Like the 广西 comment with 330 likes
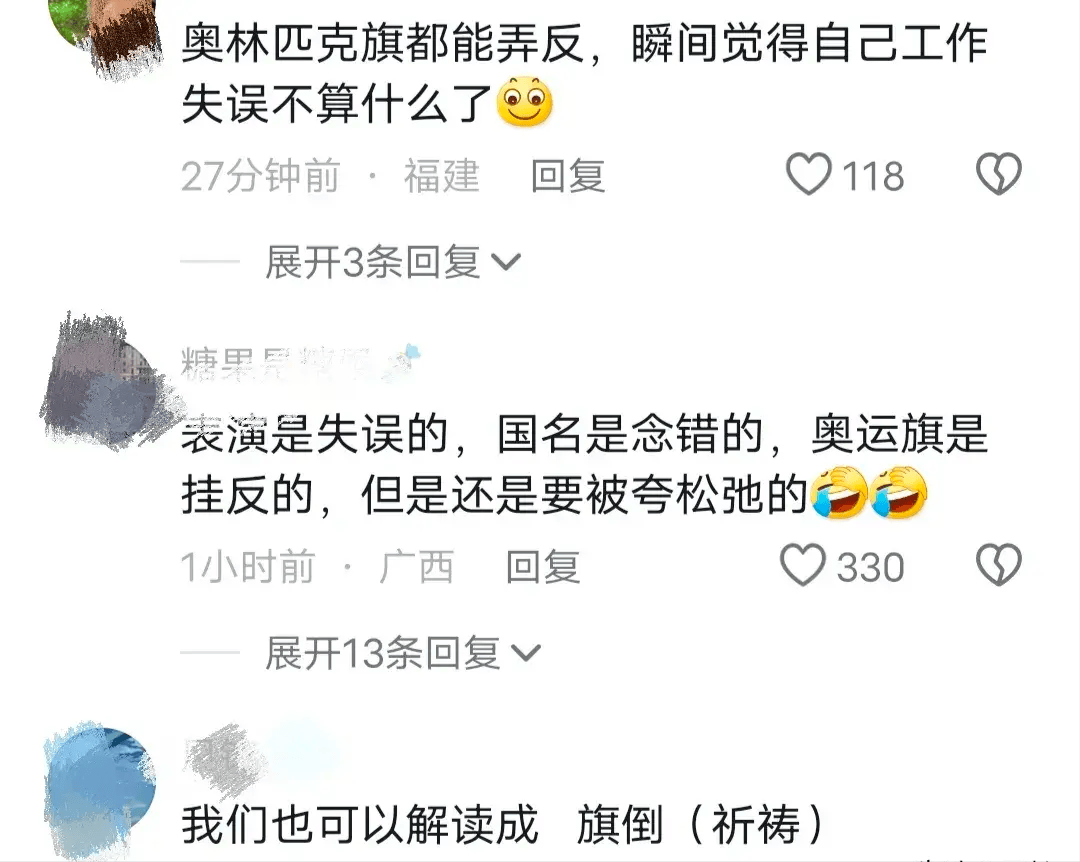 (802, 565)
